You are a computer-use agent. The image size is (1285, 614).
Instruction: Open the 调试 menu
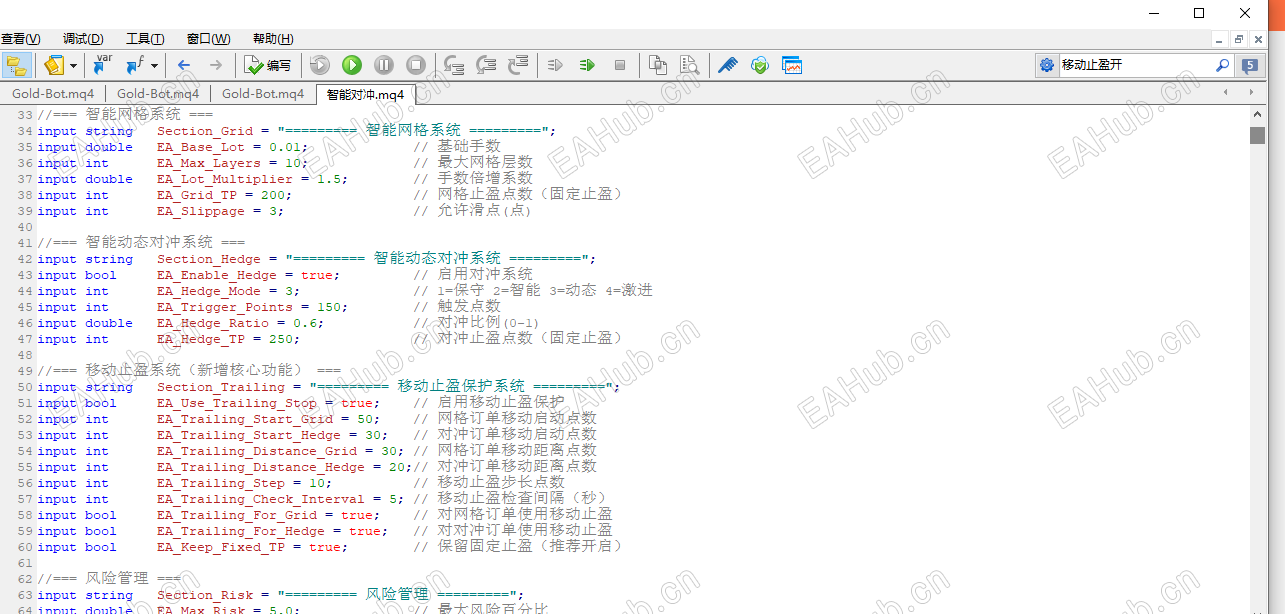coord(83,38)
